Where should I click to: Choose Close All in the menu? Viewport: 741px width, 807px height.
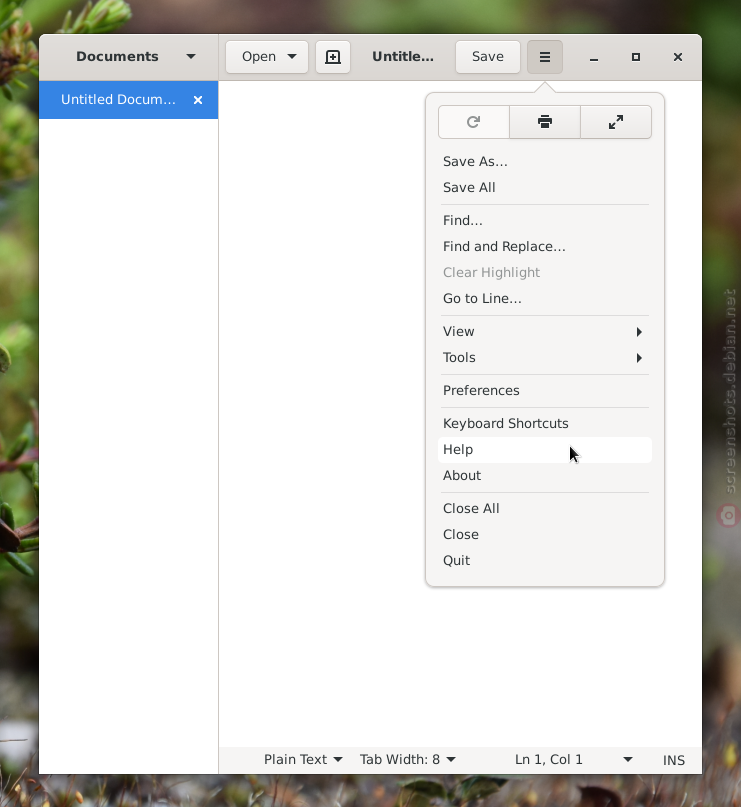544,508
